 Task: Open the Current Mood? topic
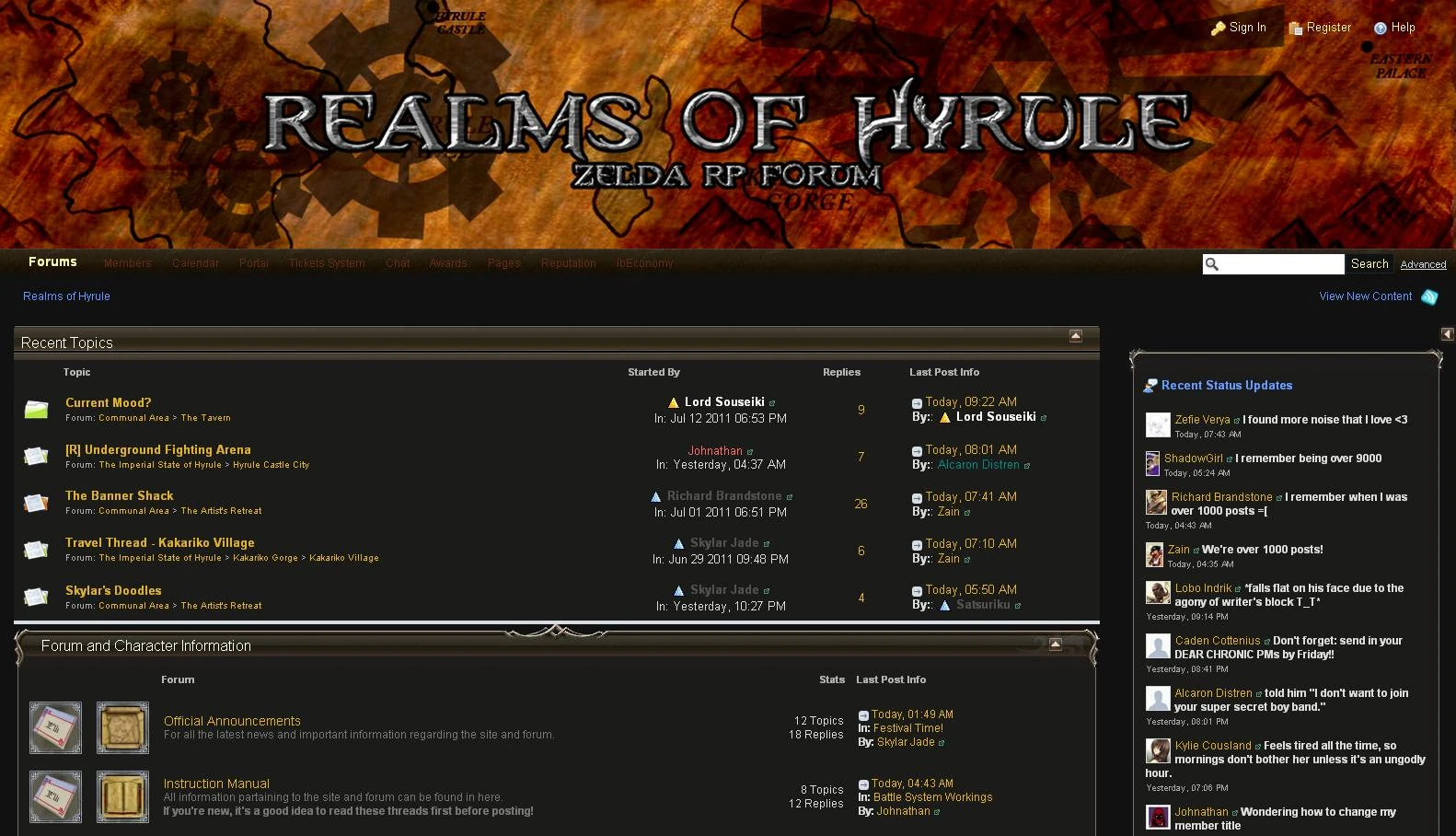pos(109,403)
